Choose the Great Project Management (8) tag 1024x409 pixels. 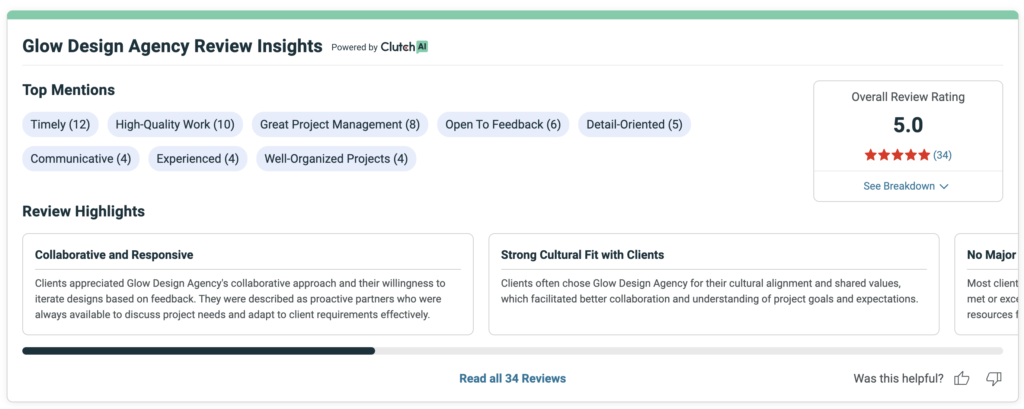coord(339,125)
